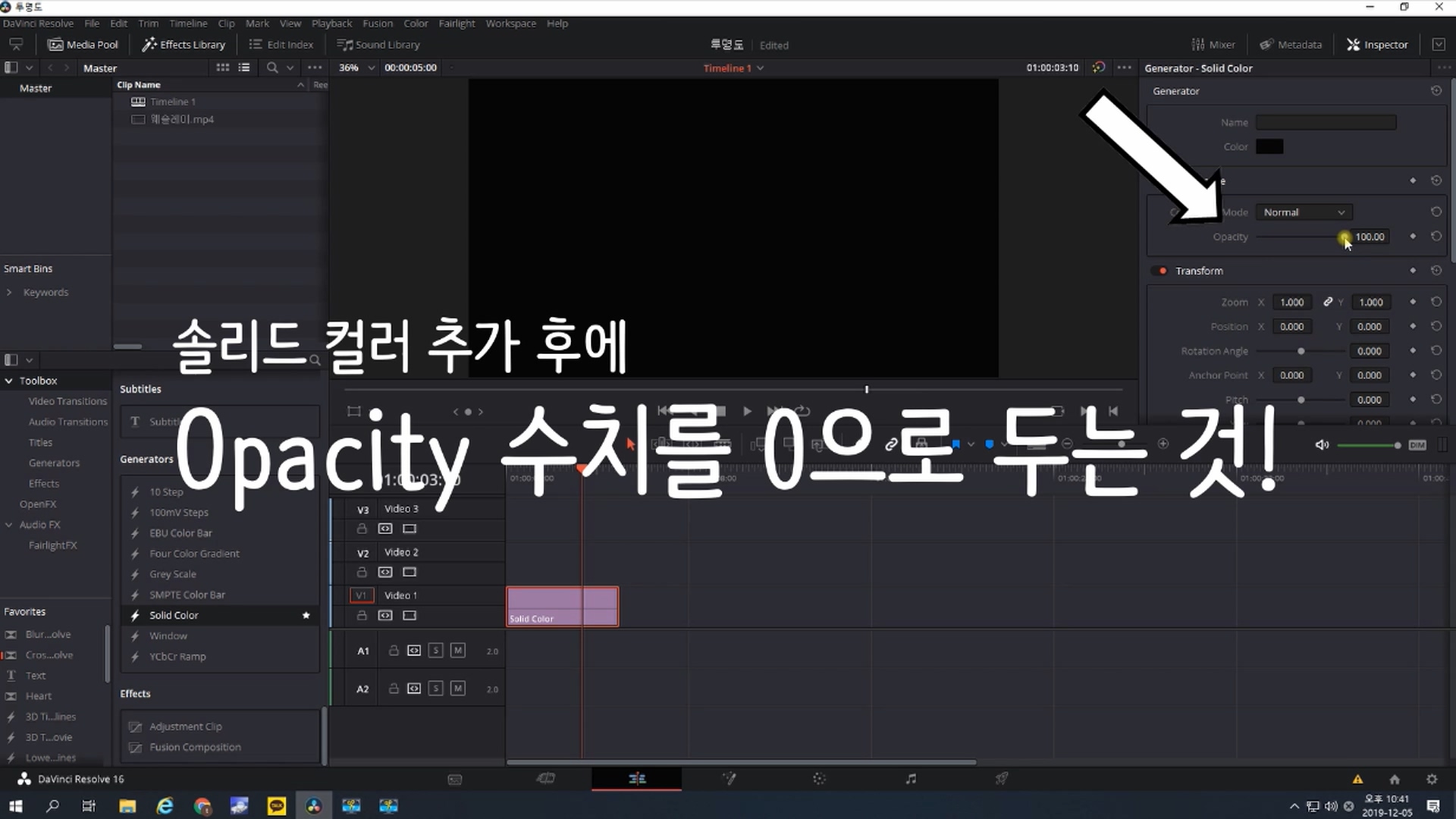Image resolution: width=1456 pixels, height=819 pixels.
Task: Open File Explorer from taskbar
Action: 127,805
